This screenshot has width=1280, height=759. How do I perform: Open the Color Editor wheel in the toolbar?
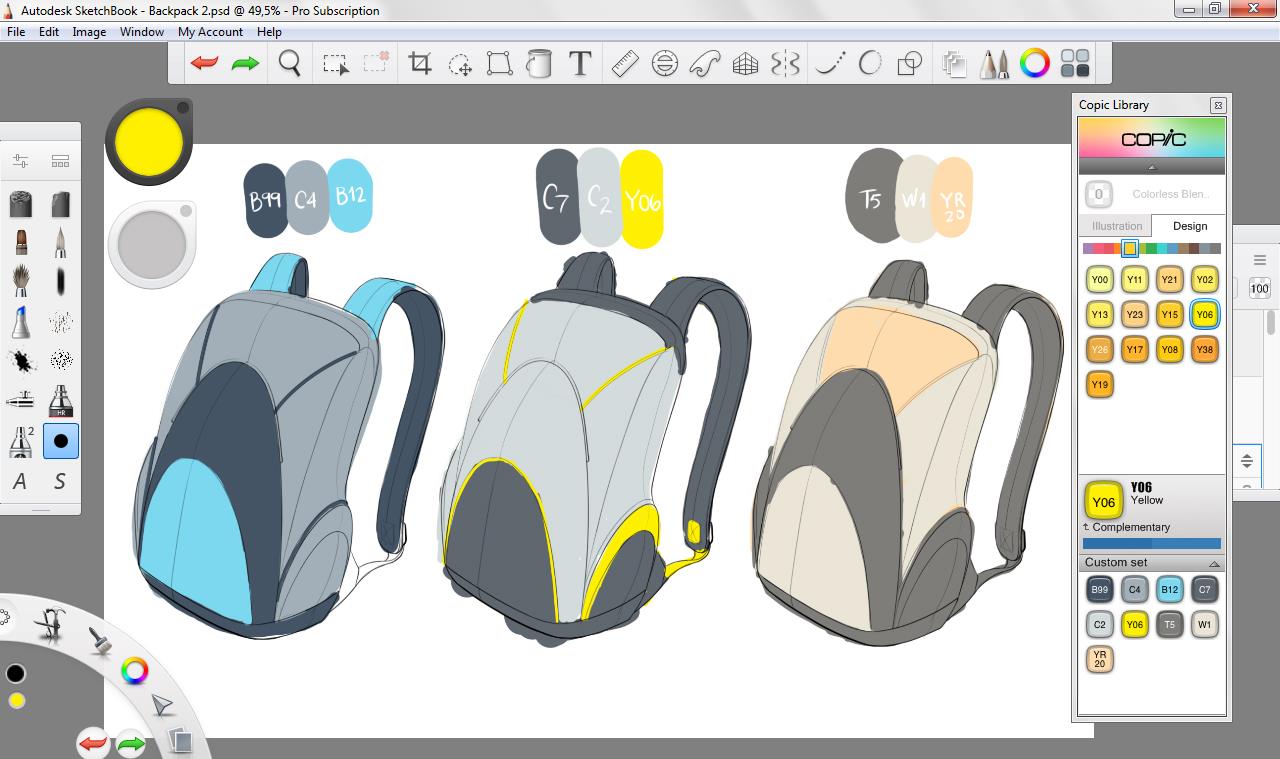click(x=1035, y=64)
